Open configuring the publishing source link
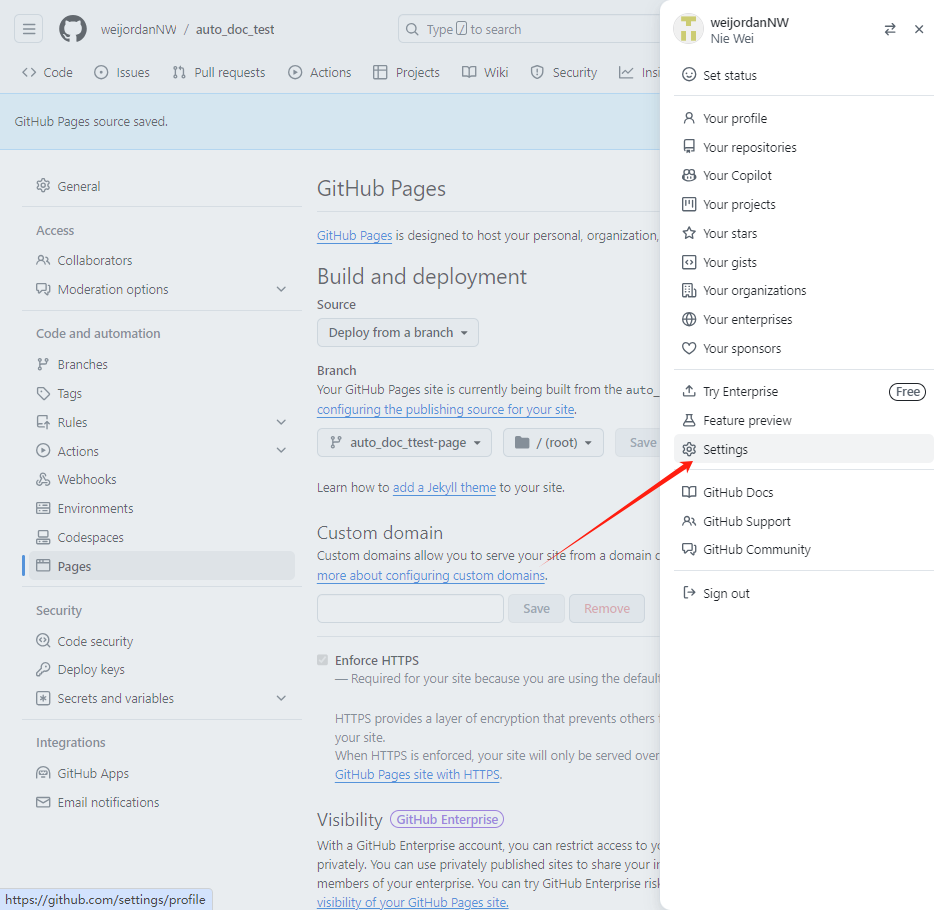 [x=446, y=409]
